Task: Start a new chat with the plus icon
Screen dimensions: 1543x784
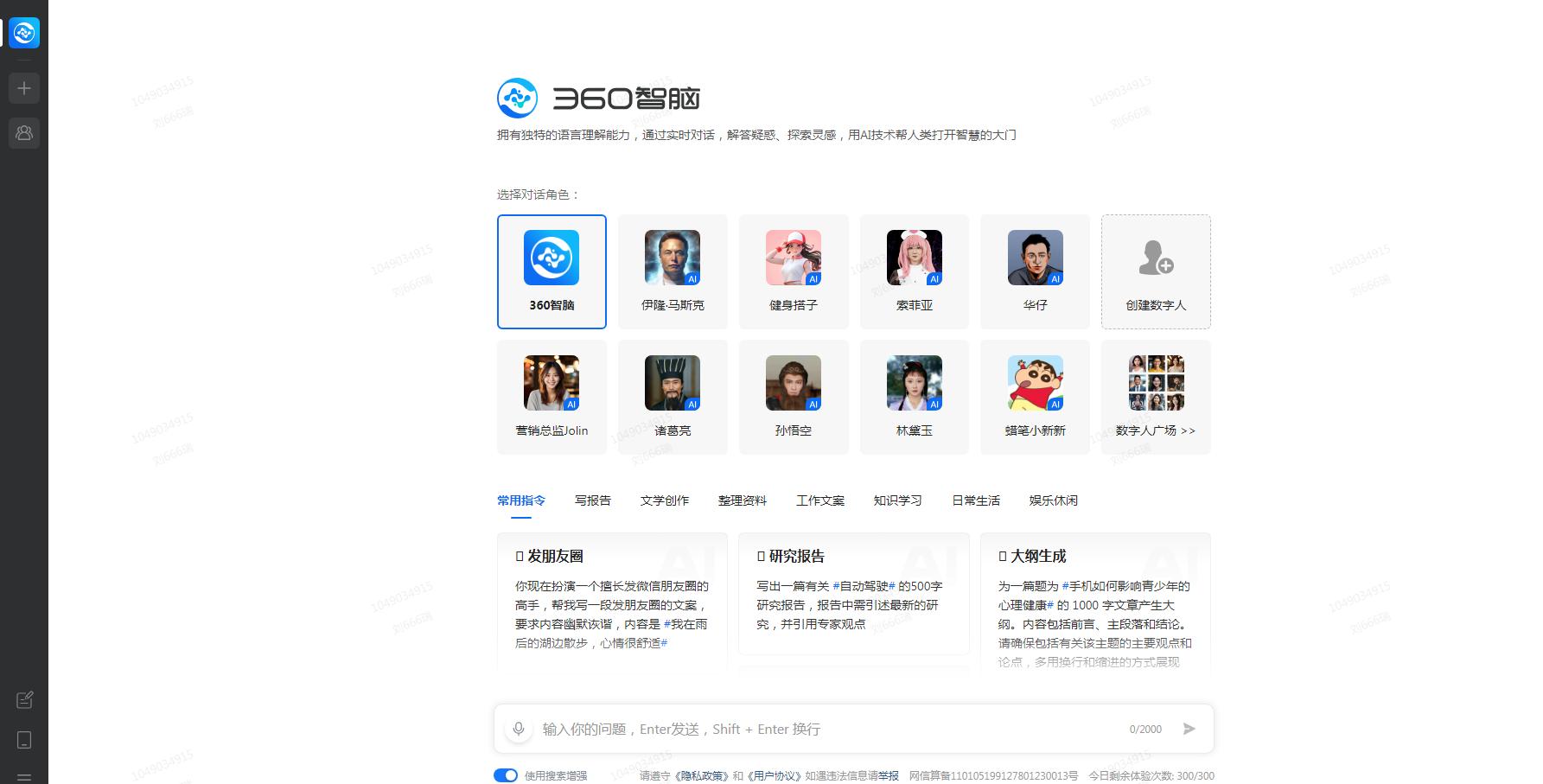Action: tap(24, 88)
